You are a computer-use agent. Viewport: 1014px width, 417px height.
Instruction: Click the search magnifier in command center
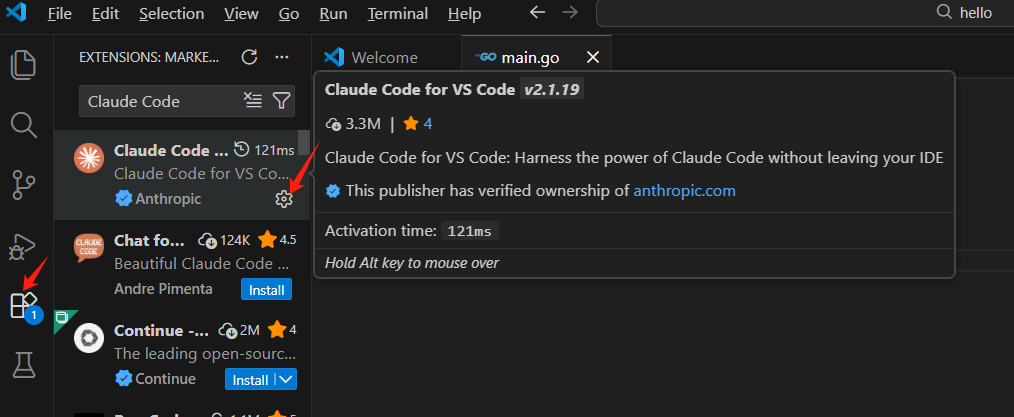point(944,12)
